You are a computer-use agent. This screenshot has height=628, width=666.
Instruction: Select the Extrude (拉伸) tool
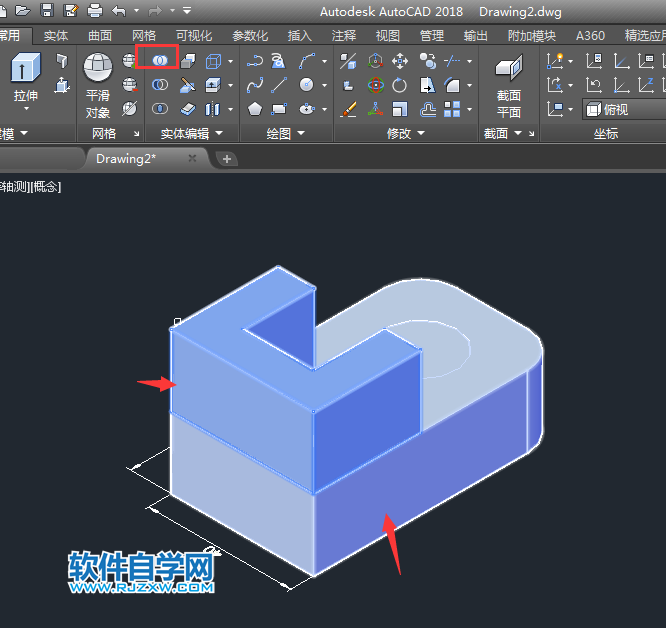coord(26,78)
